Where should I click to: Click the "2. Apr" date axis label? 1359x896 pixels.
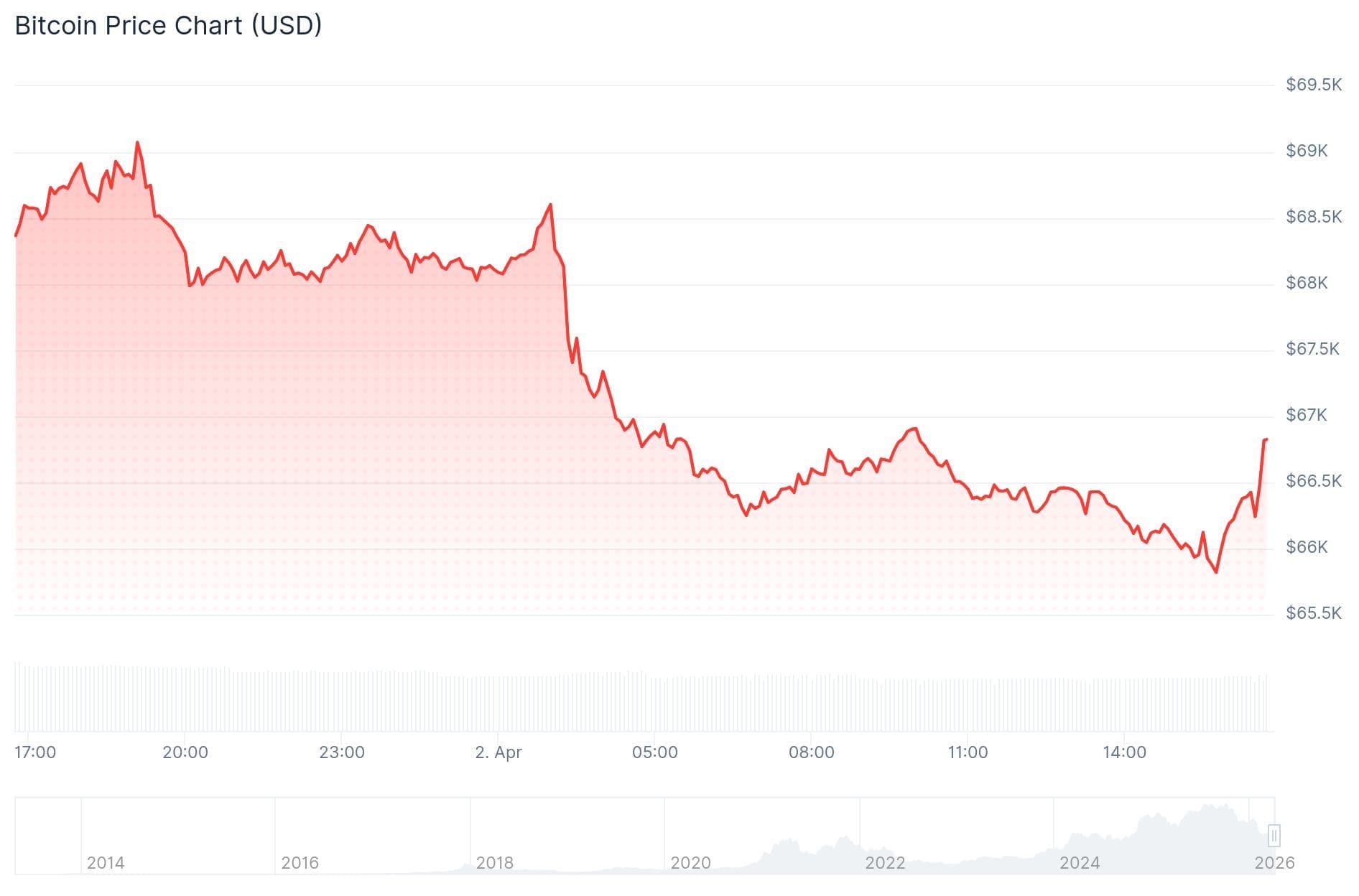click(498, 752)
